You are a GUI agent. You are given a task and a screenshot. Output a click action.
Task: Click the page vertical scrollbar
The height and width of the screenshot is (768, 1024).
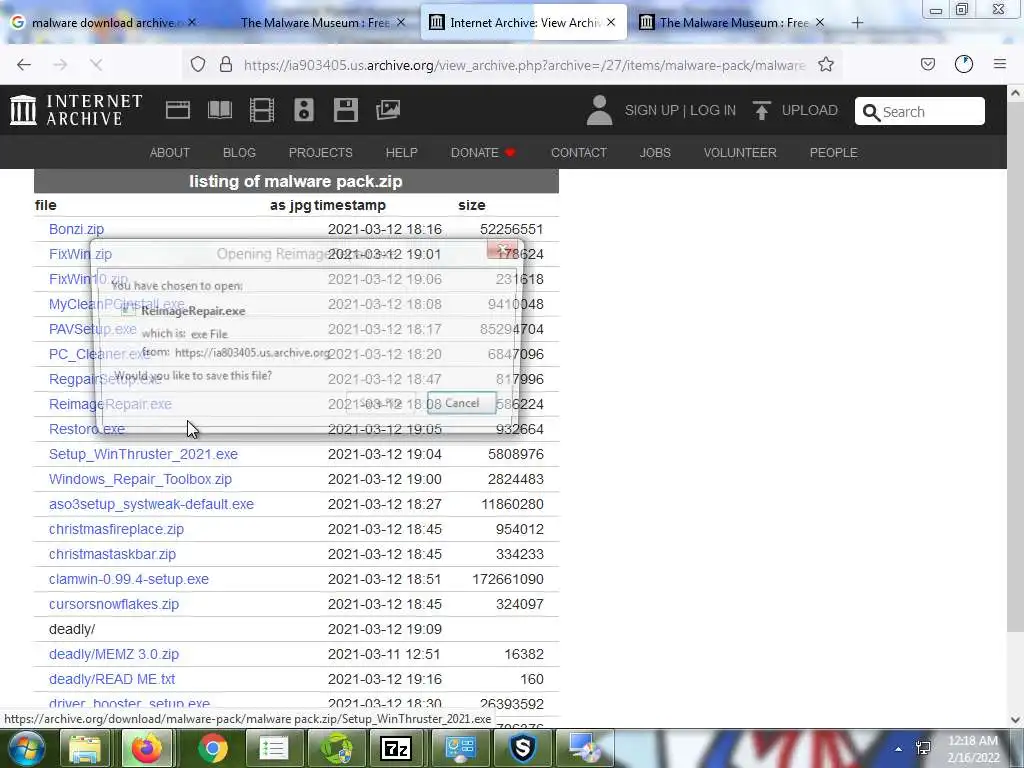tap(1015, 366)
